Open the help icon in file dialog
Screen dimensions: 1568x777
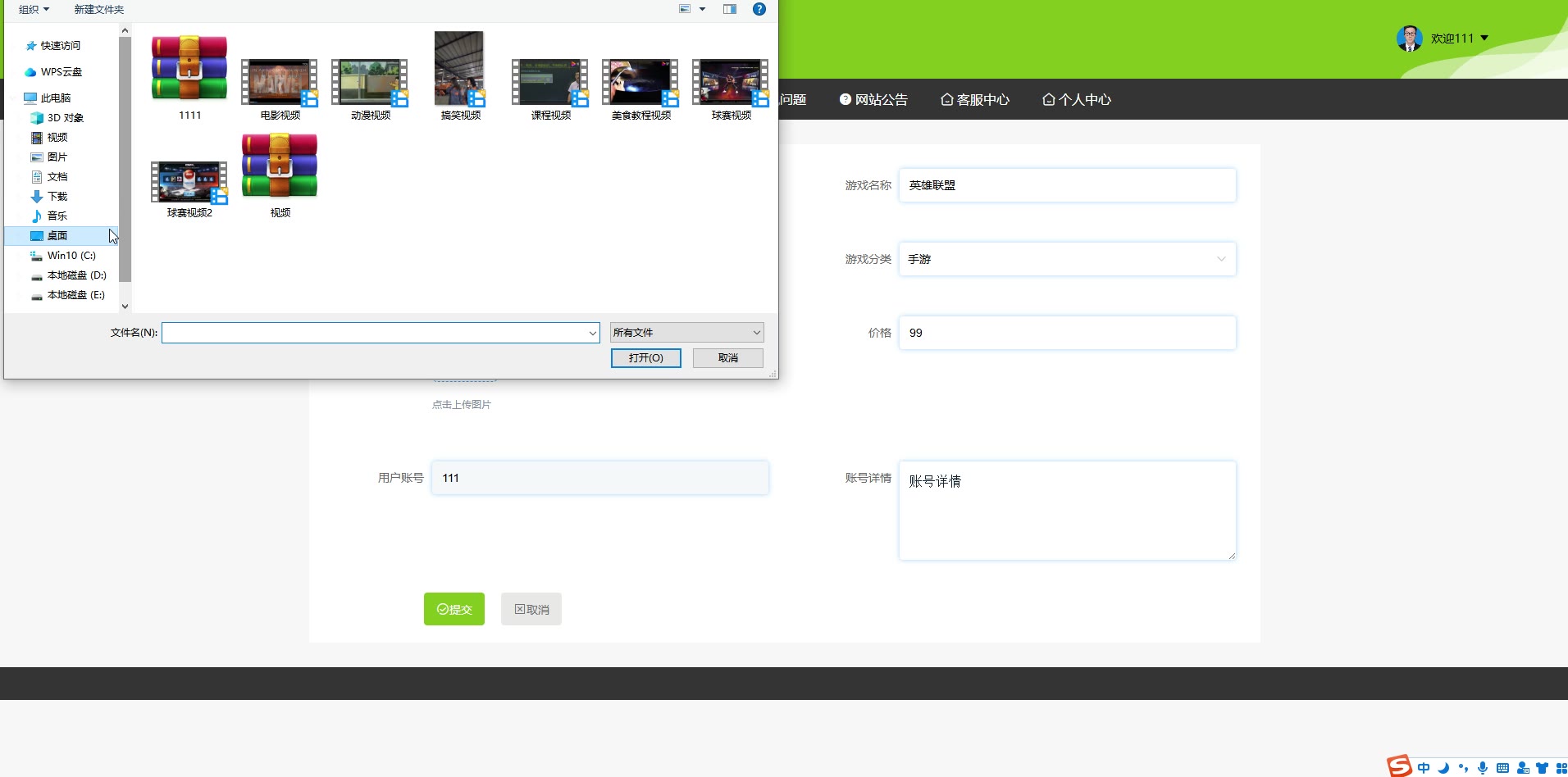coord(759,9)
